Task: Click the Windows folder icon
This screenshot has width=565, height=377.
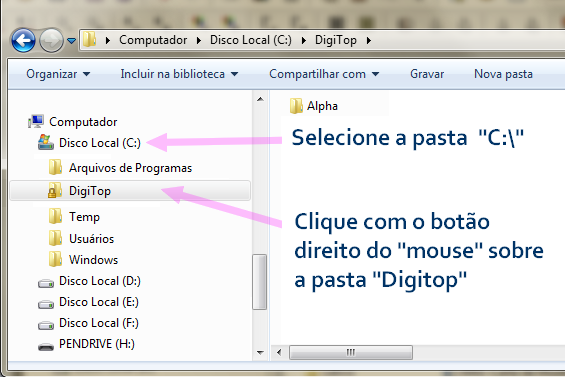Action: (55, 259)
